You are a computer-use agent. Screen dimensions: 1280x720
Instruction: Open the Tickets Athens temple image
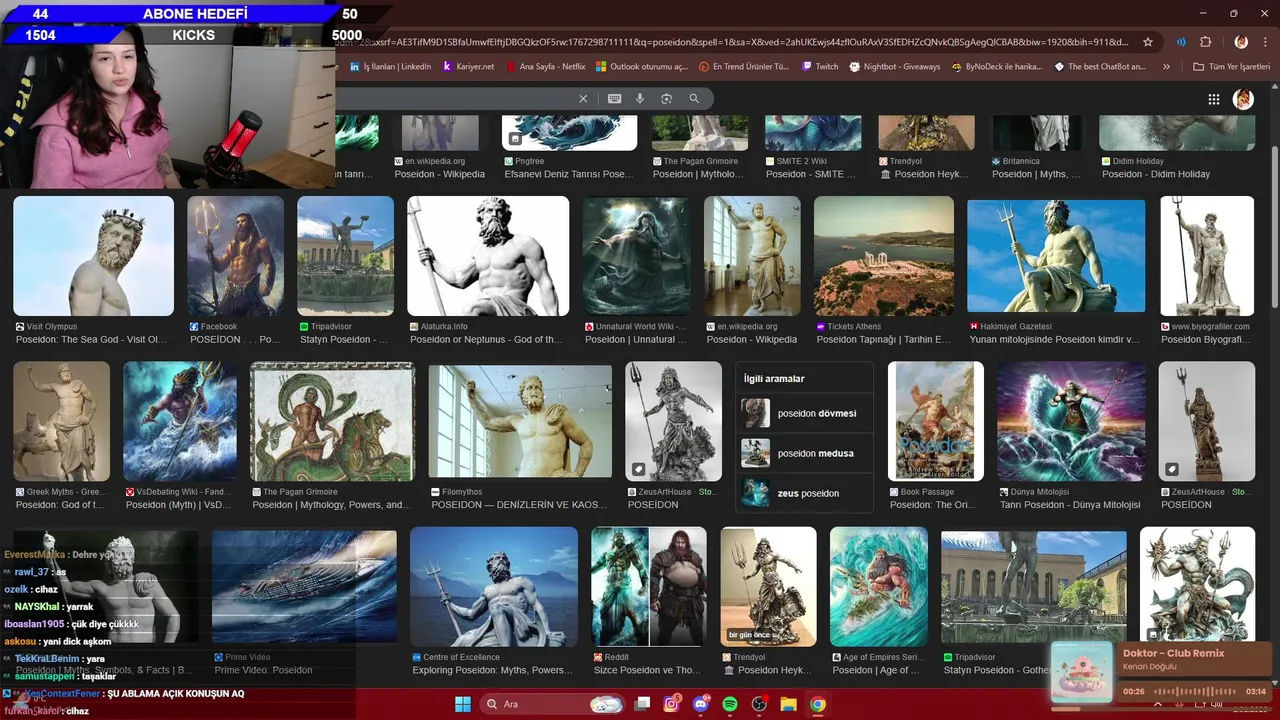pos(884,256)
